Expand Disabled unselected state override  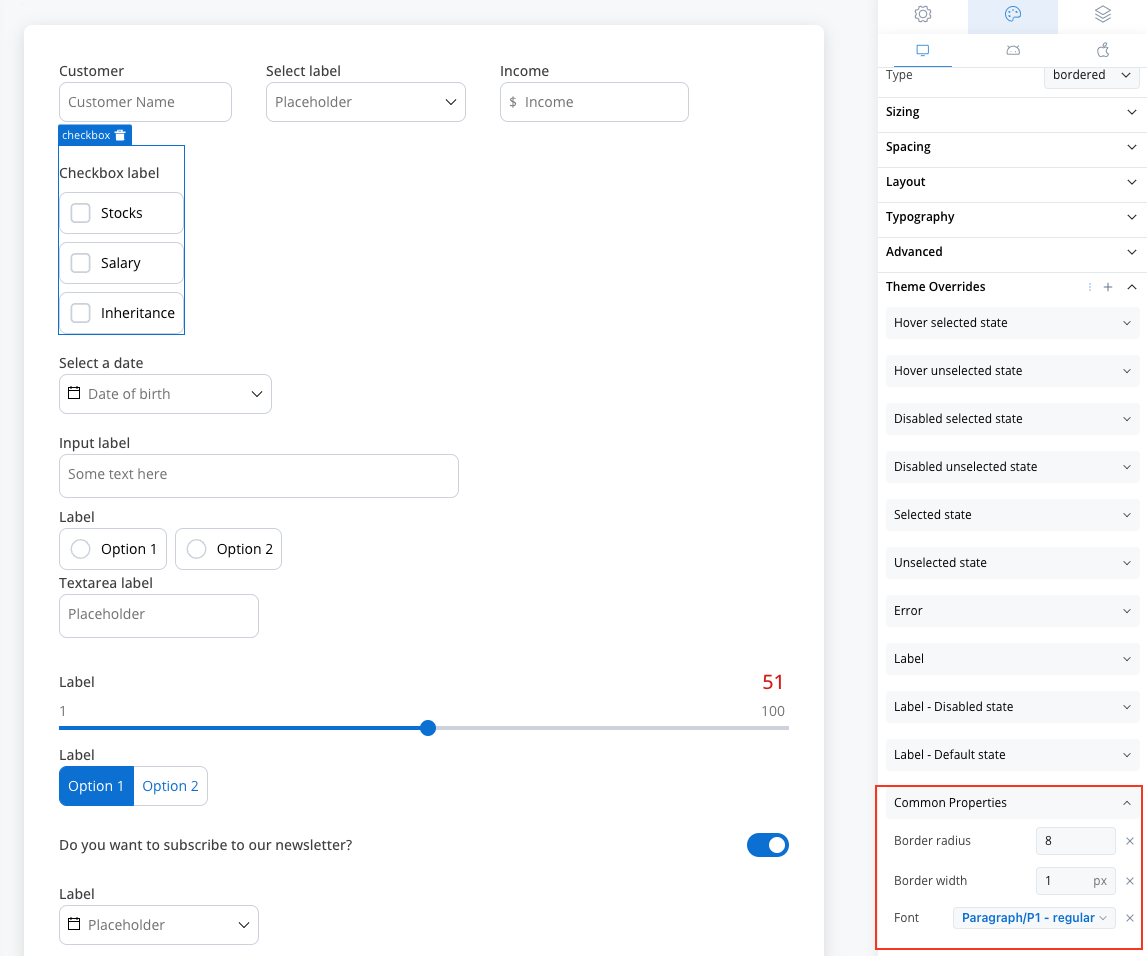pos(1012,467)
